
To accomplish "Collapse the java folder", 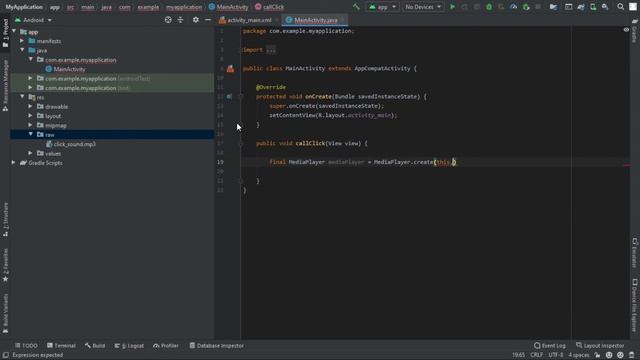I will 22,50.
